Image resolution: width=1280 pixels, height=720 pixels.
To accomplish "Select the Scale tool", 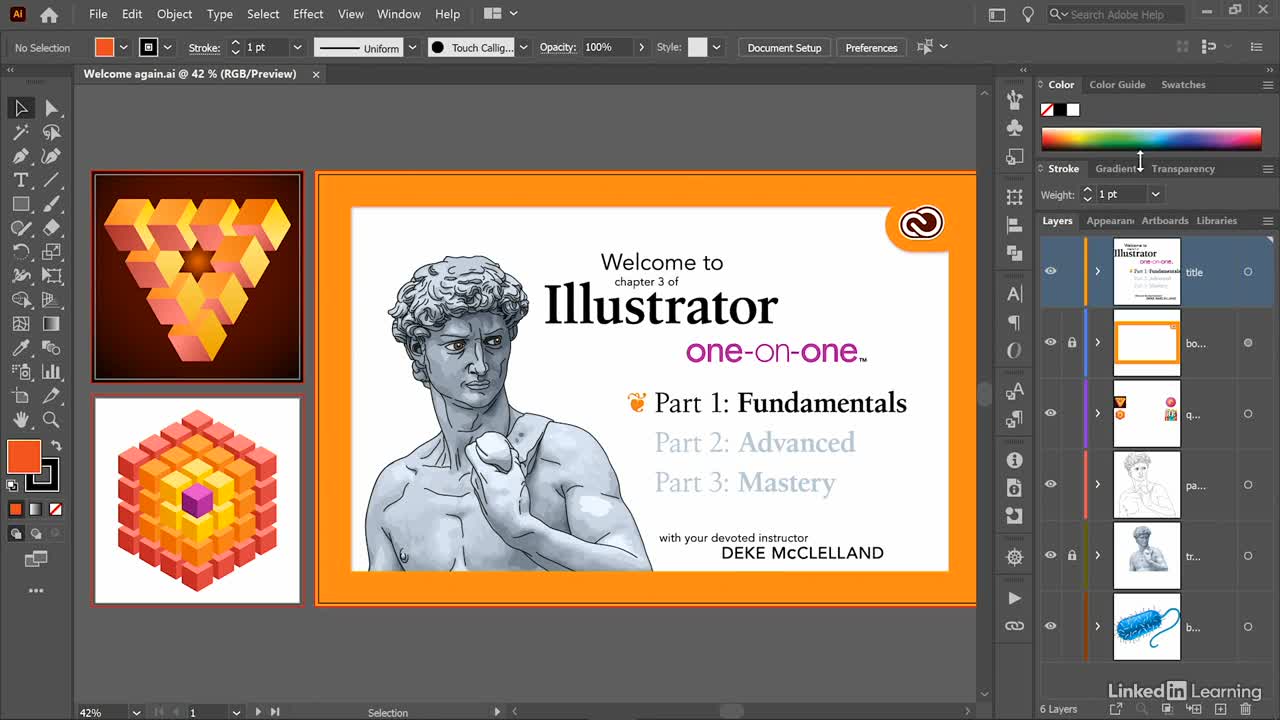I will 51,252.
